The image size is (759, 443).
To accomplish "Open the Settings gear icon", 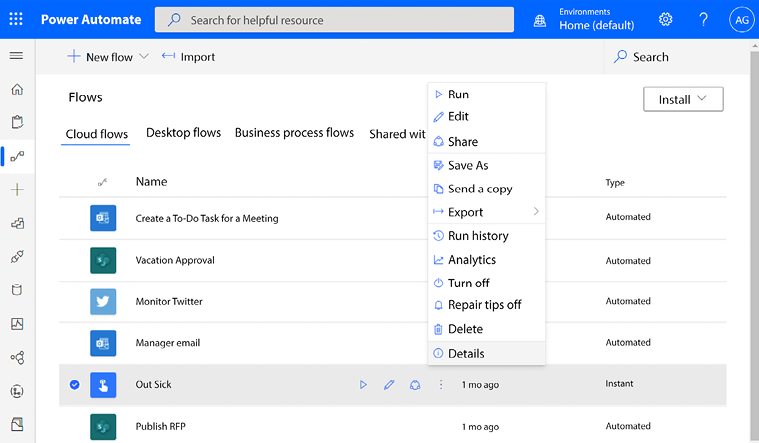I will (x=666, y=19).
